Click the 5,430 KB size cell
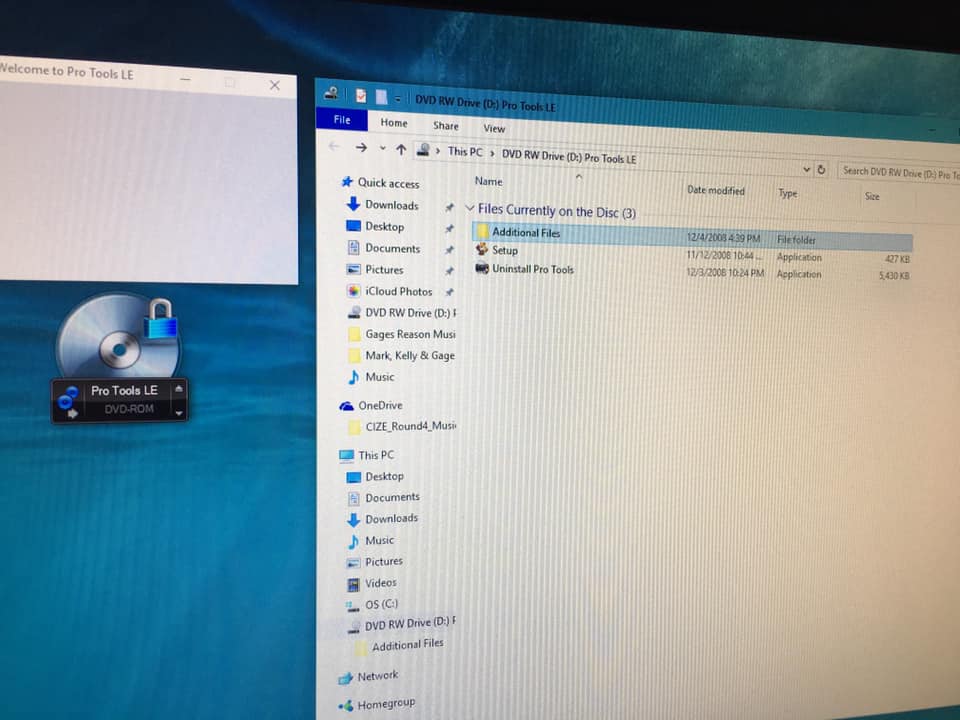The image size is (960, 720). (894, 276)
